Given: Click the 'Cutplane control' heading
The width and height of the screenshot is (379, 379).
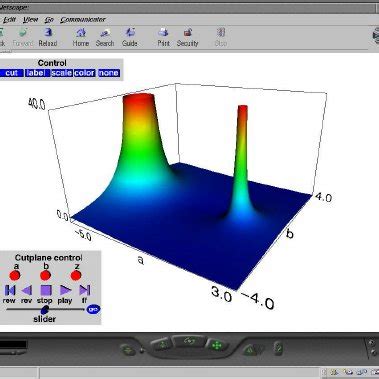Looking at the screenshot, I should (x=49, y=258).
